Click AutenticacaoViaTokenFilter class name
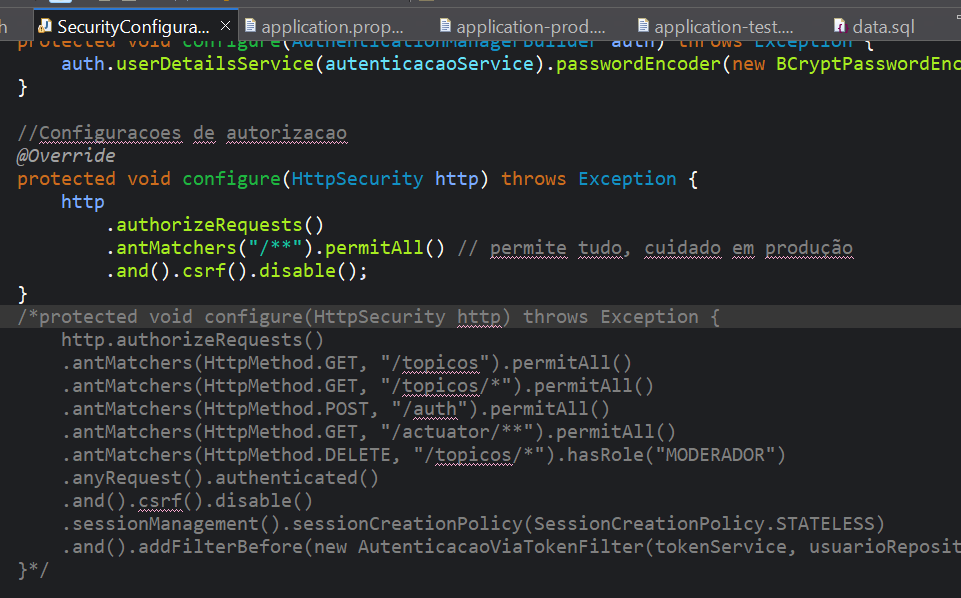961x598 pixels. pos(501,547)
